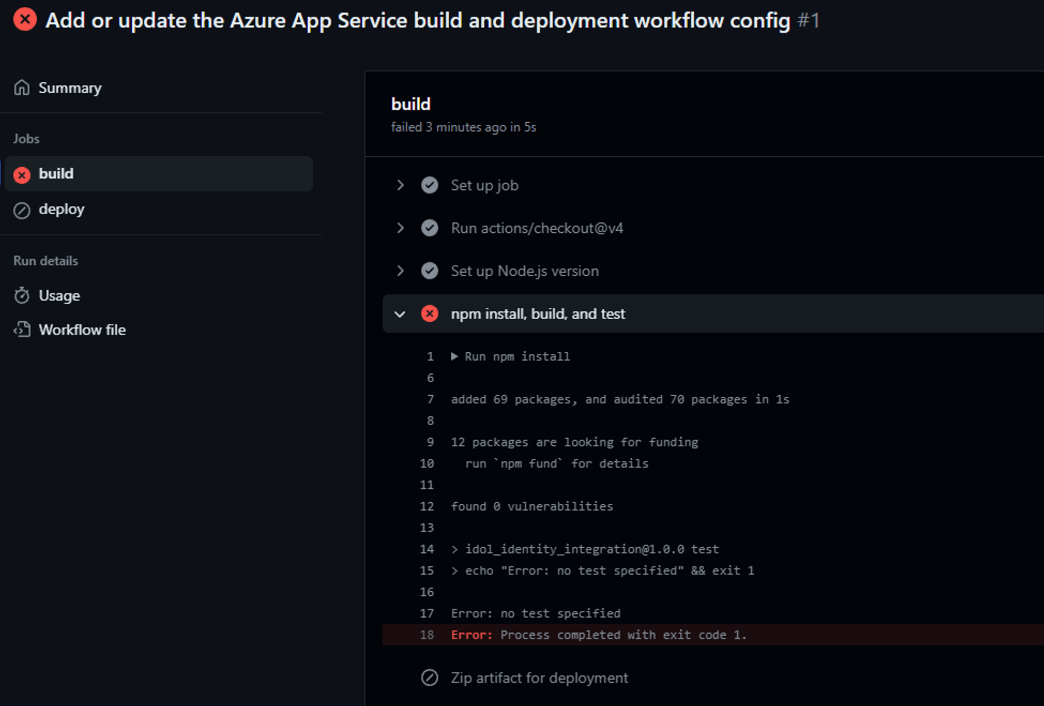
Task: Select the deploy job
Action: 61,209
